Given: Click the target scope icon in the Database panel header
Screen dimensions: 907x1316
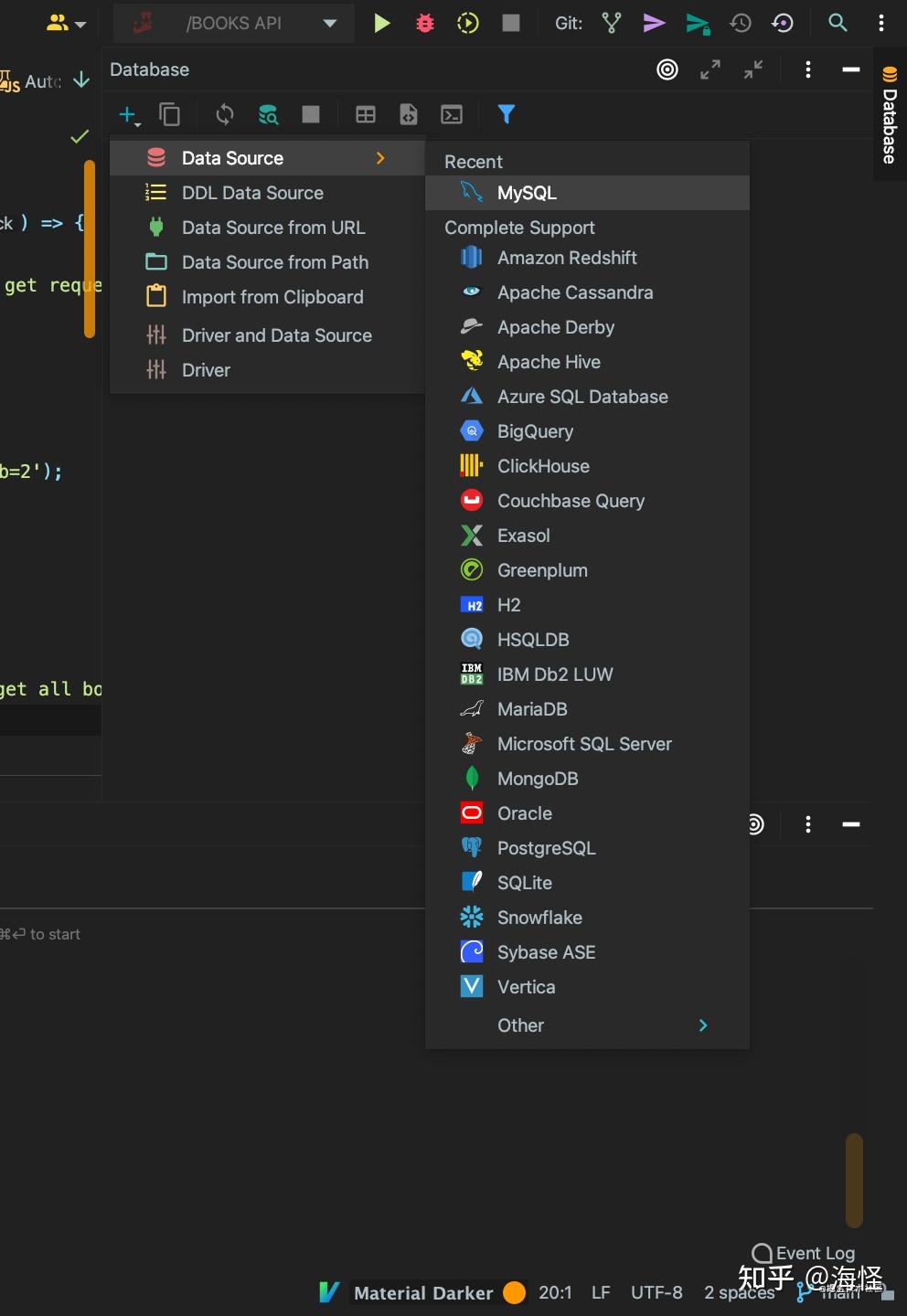Looking at the screenshot, I should pyautogui.click(x=667, y=69).
